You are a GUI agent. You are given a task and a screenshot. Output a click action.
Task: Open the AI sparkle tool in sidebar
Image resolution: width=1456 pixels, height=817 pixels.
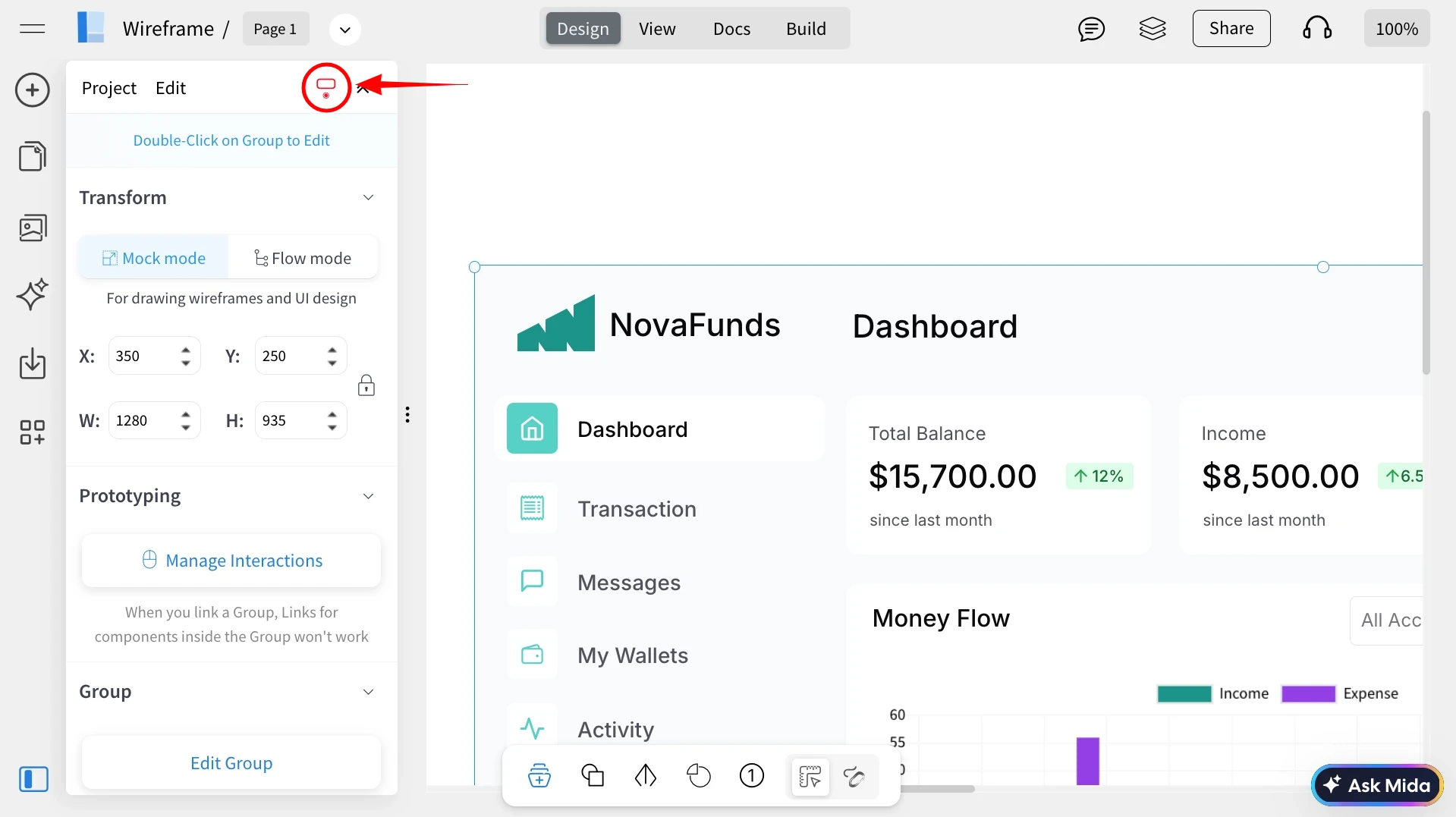pos(33,294)
